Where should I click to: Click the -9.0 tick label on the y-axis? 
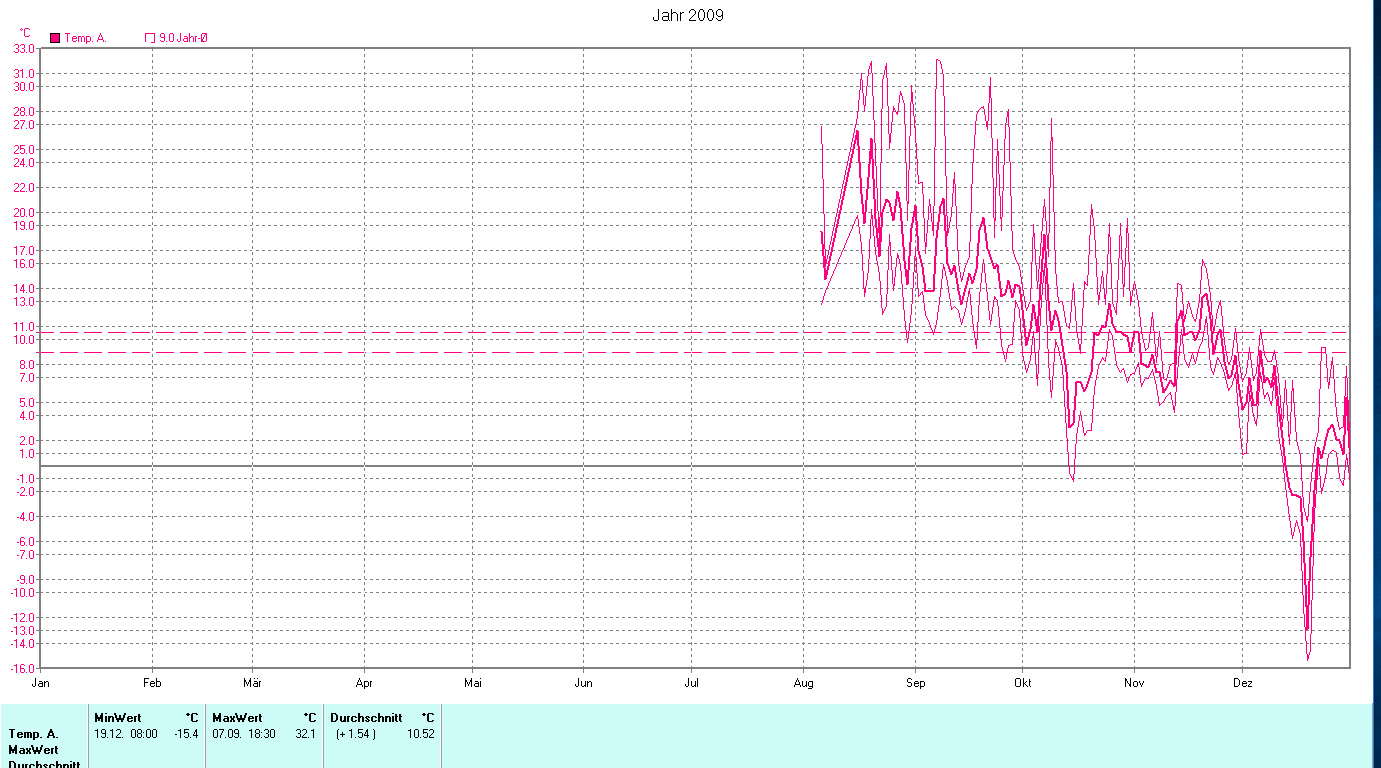(x=25, y=580)
